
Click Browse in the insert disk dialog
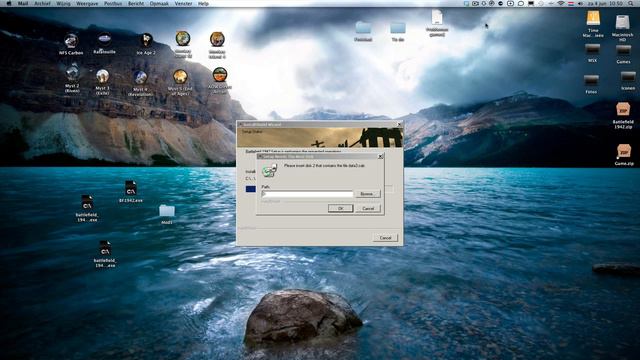tap(367, 194)
